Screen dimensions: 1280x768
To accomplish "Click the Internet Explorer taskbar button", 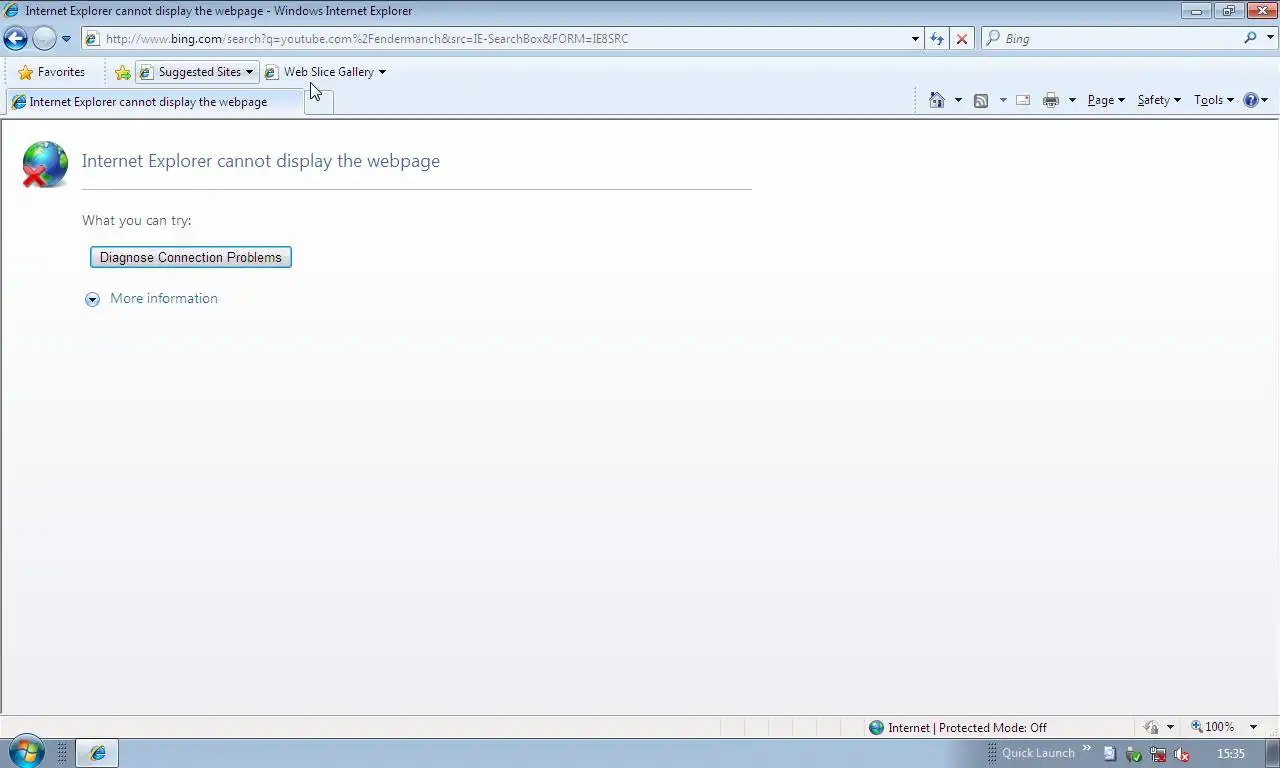I will pyautogui.click(x=98, y=753).
